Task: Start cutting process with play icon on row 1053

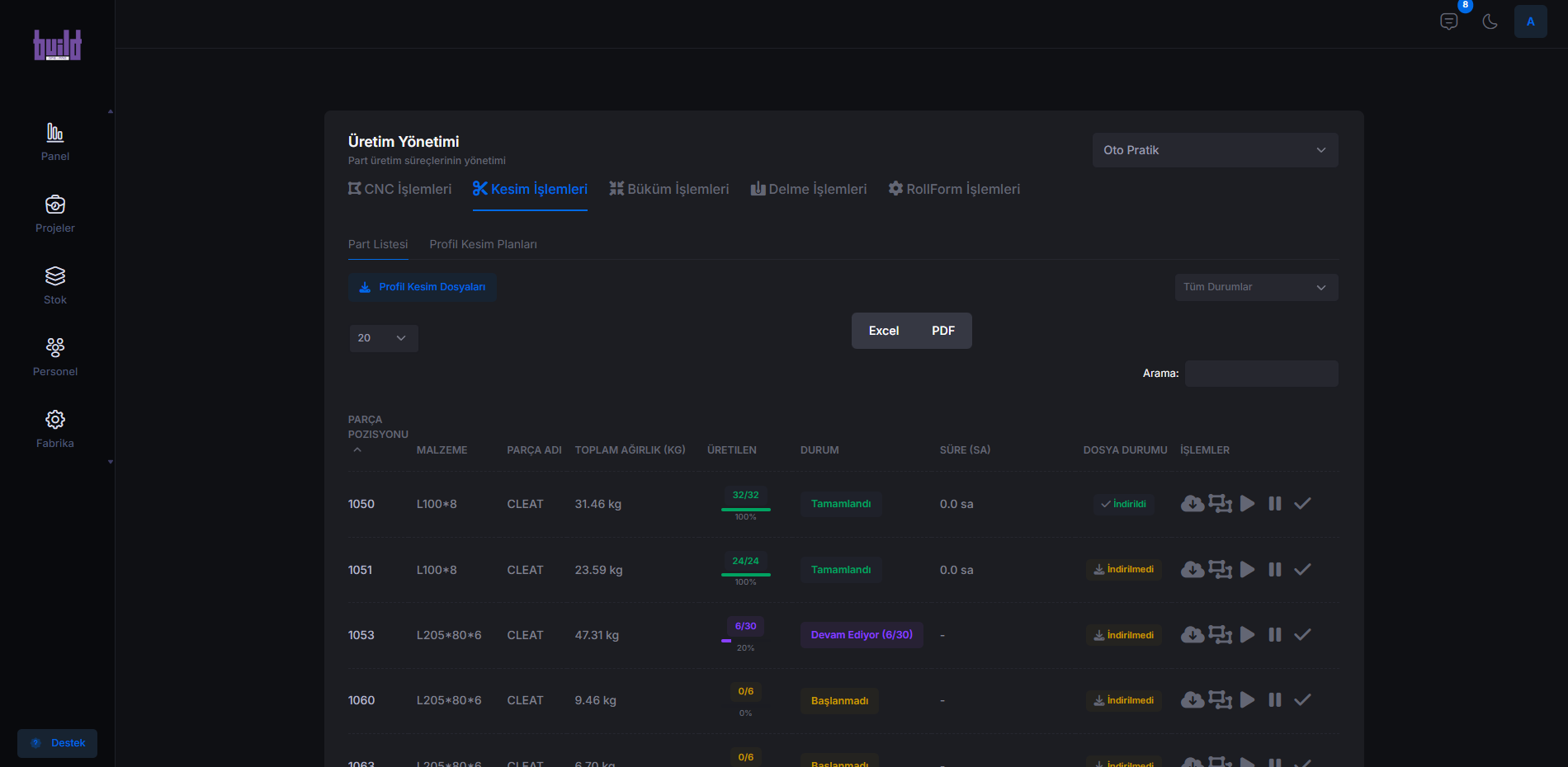Action: coord(1247,635)
